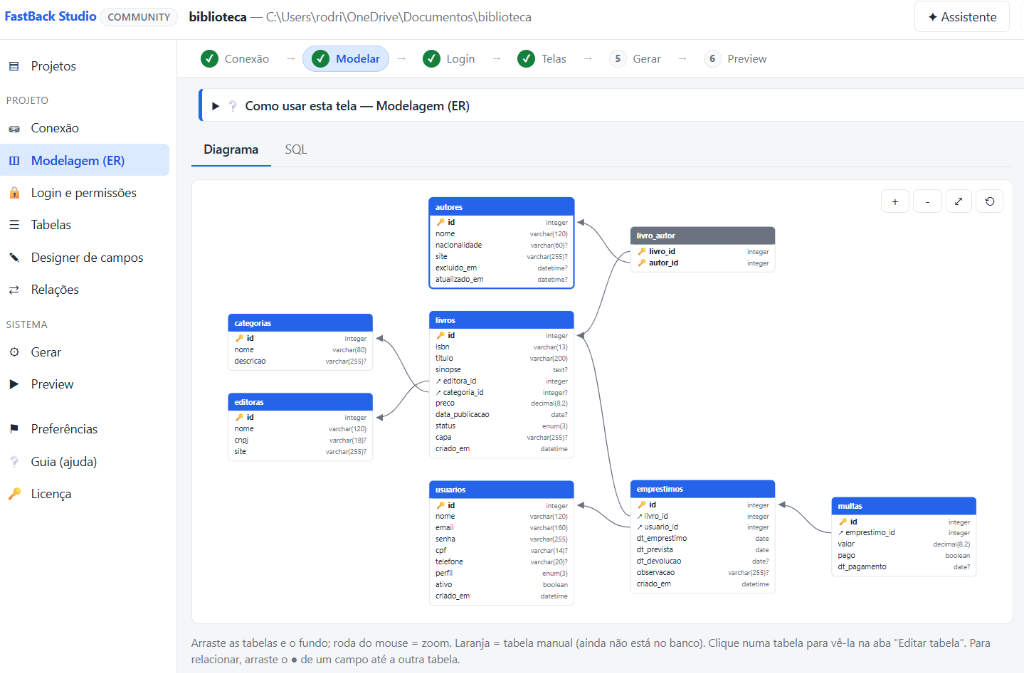Click the editora_id field in livros table
Image resolution: width=1024 pixels, height=673 pixels.
coord(502,381)
